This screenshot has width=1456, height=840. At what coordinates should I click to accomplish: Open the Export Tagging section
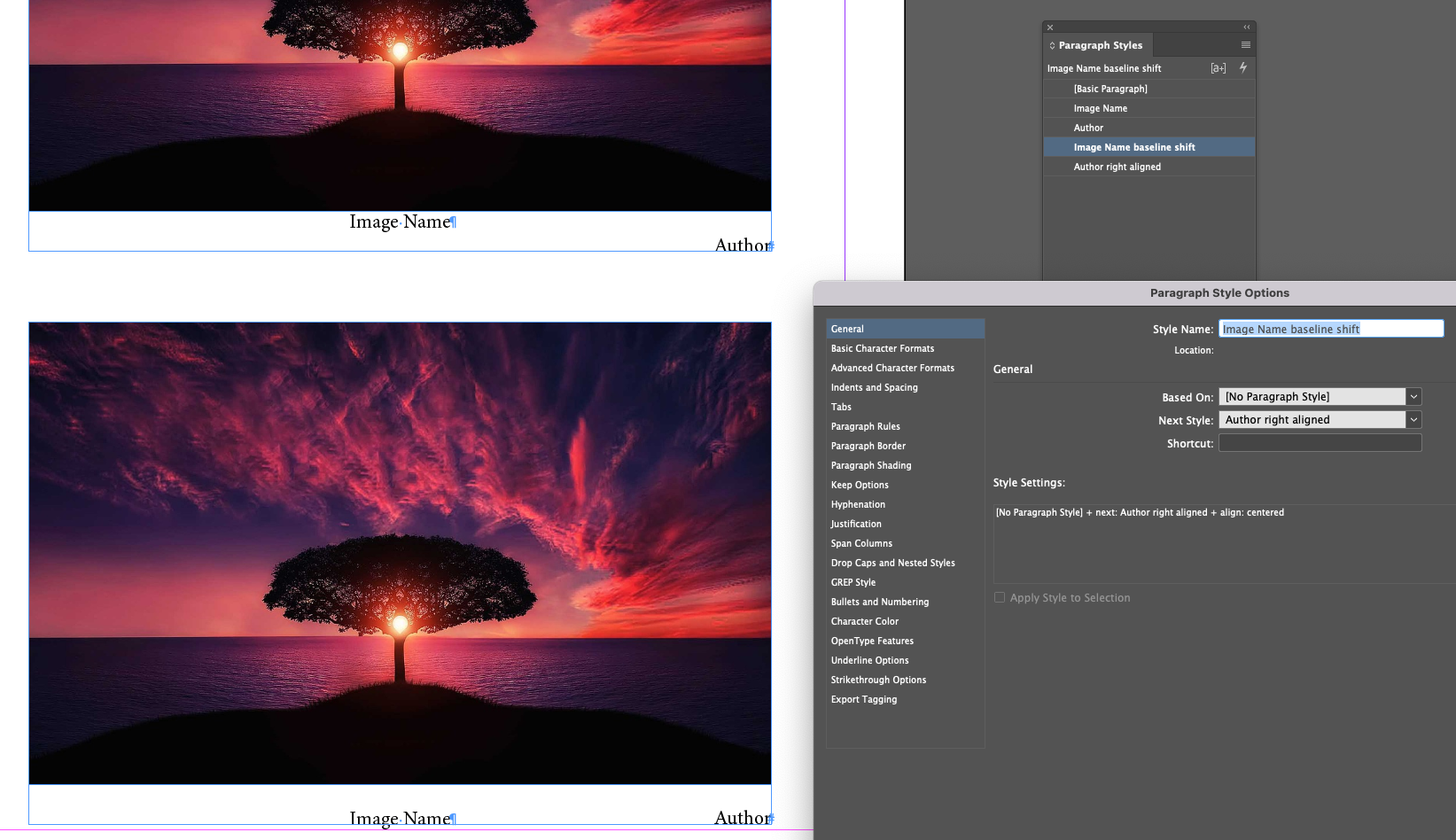point(864,699)
